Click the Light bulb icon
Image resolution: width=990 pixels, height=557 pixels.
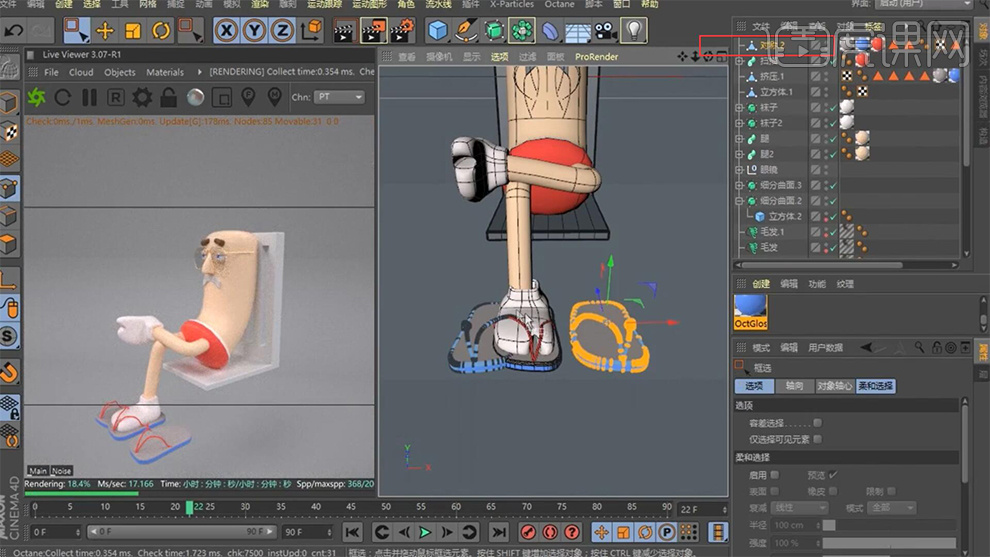(x=634, y=30)
